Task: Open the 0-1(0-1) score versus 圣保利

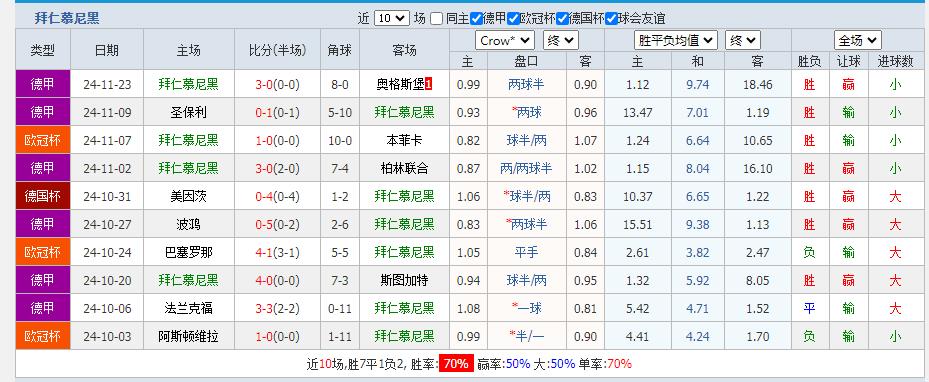Action: [277, 113]
